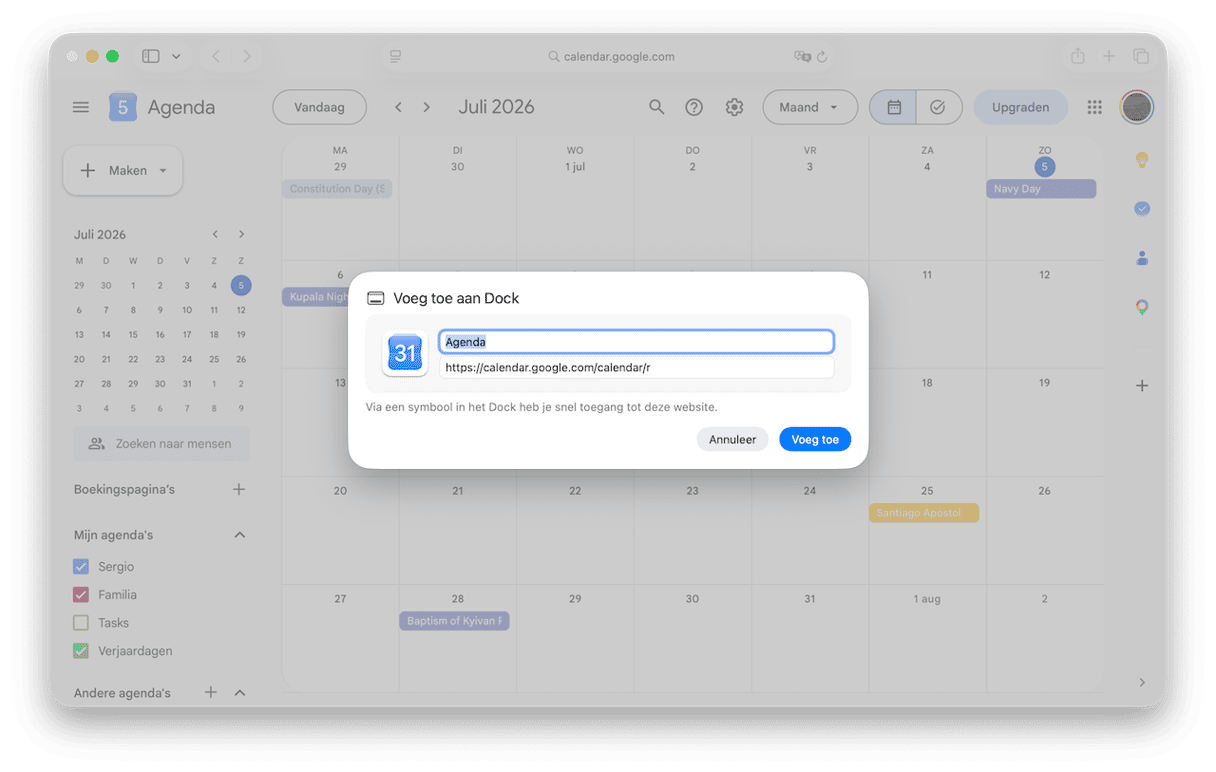Open the Maand view dropdown
Image resolution: width=1216 pixels, height=772 pixels.
click(810, 107)
